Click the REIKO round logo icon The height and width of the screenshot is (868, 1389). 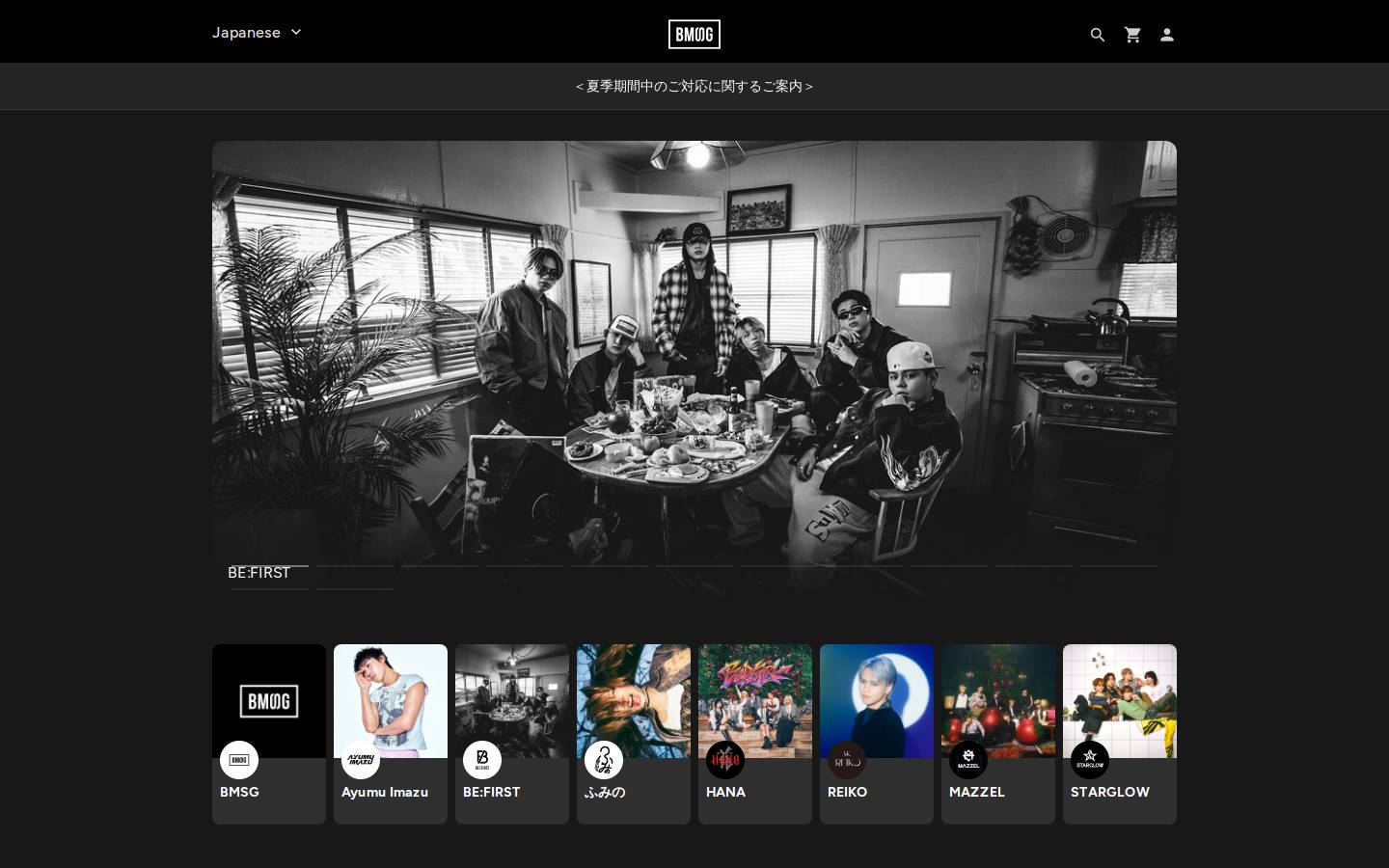[847, 760]
